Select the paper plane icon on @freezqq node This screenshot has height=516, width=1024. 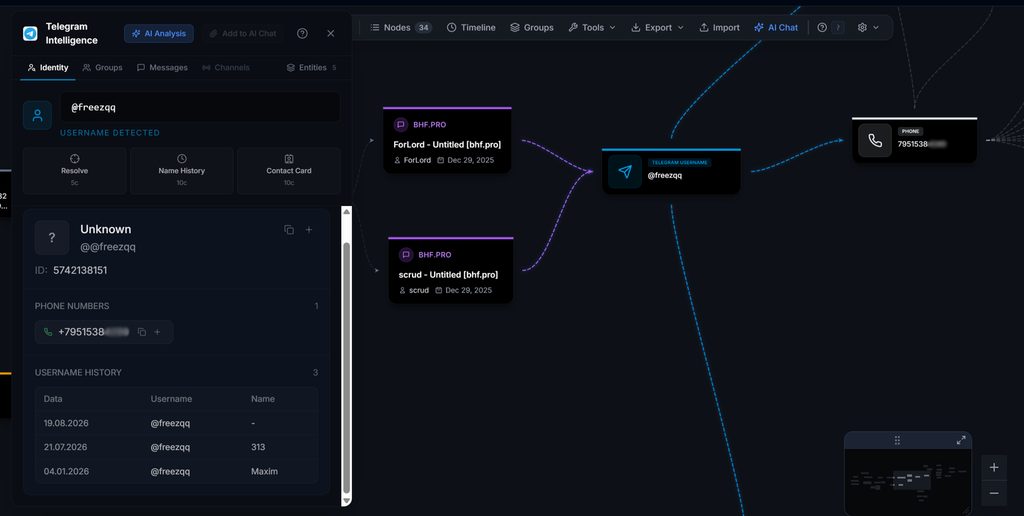click(x=625, y=172)
